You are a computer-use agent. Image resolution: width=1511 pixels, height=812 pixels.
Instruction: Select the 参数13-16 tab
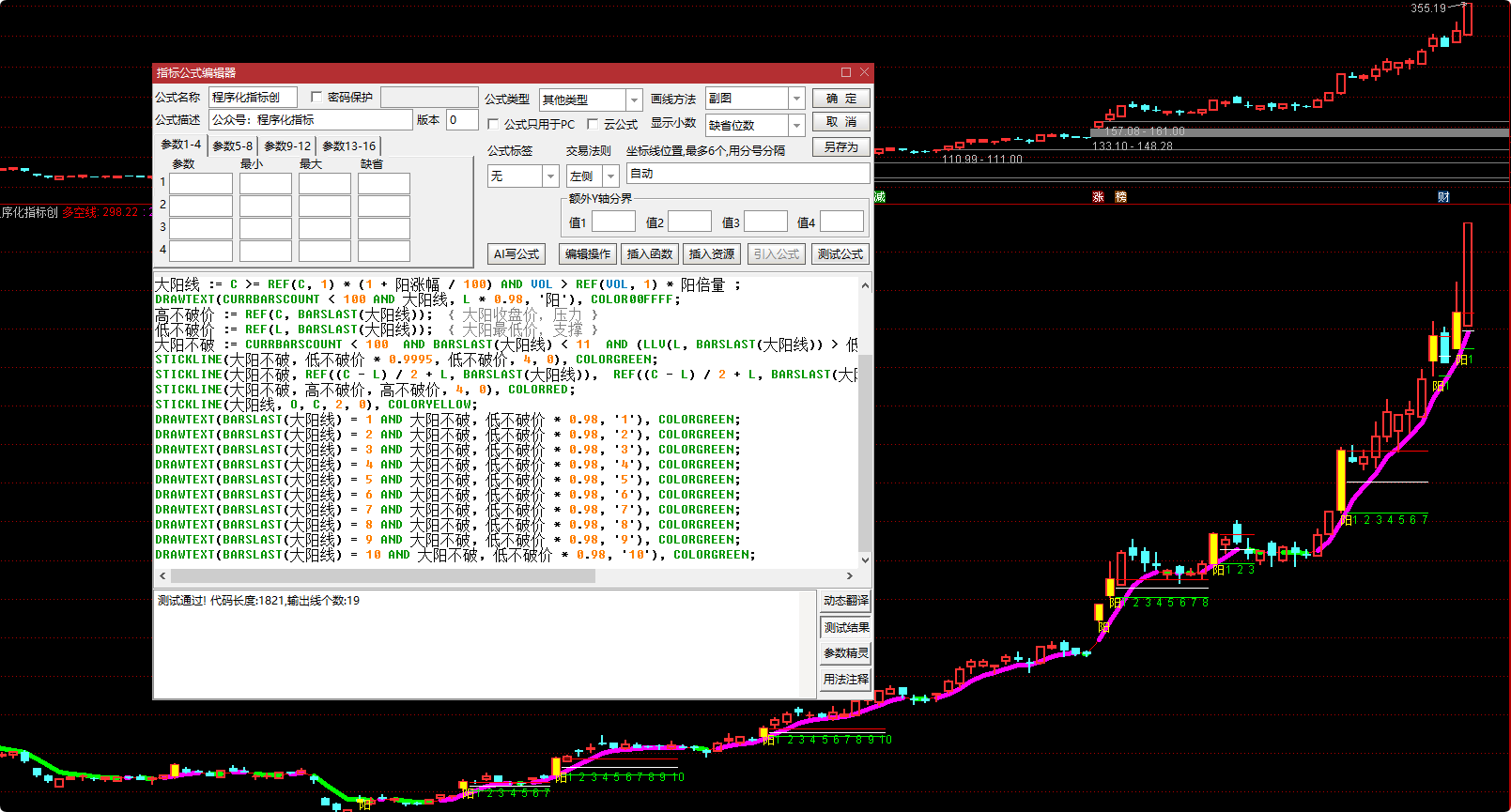coord(348,146)
